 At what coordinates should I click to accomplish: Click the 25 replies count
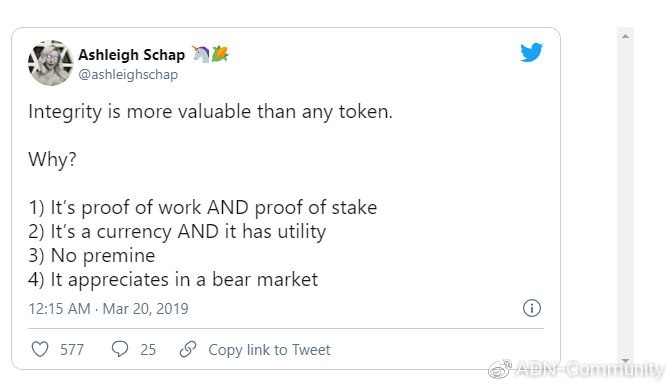click(148, 350)
